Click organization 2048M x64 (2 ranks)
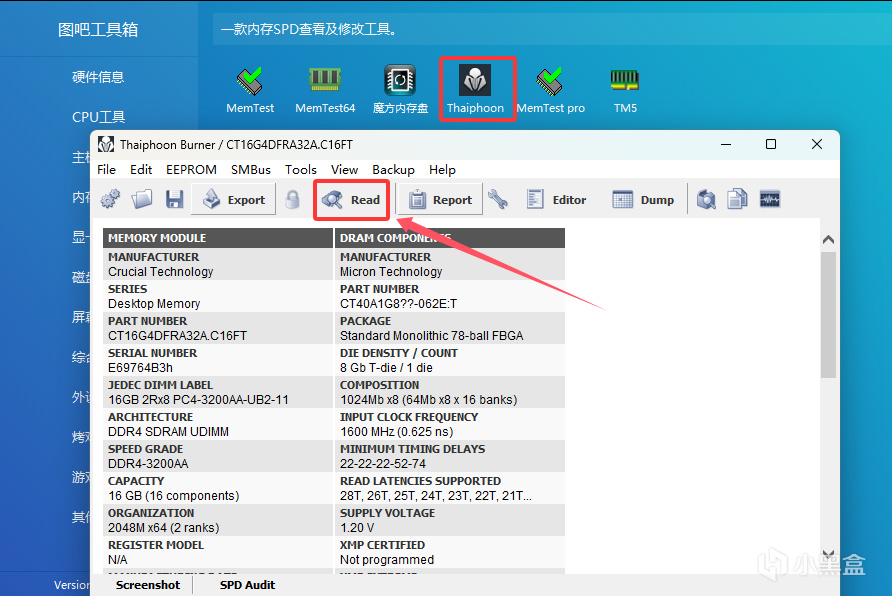 tap(164, 528)
